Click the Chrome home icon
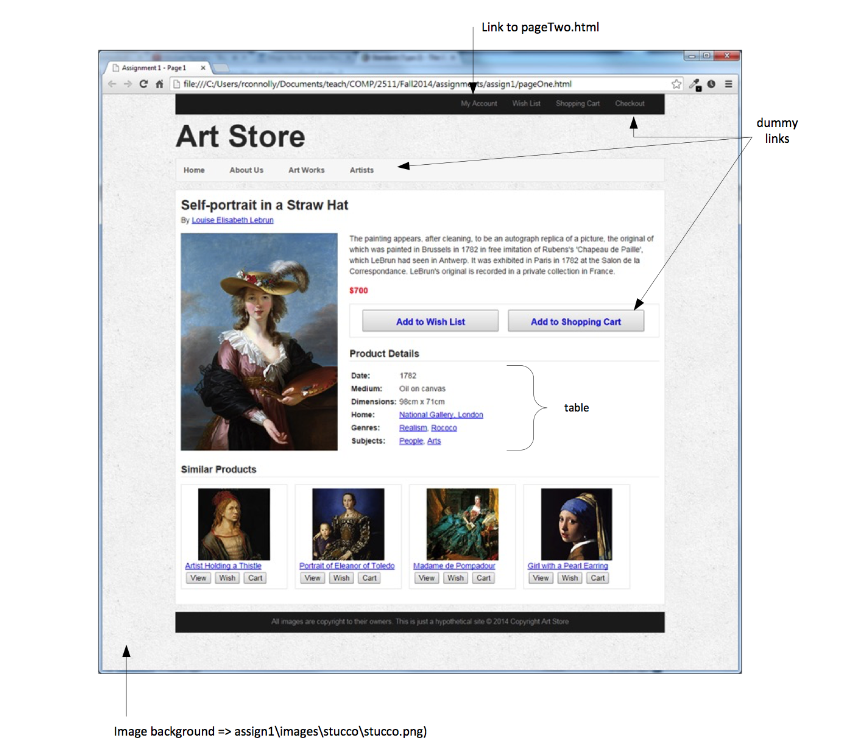This screenshot has height=744, width=843. point(160,85)
